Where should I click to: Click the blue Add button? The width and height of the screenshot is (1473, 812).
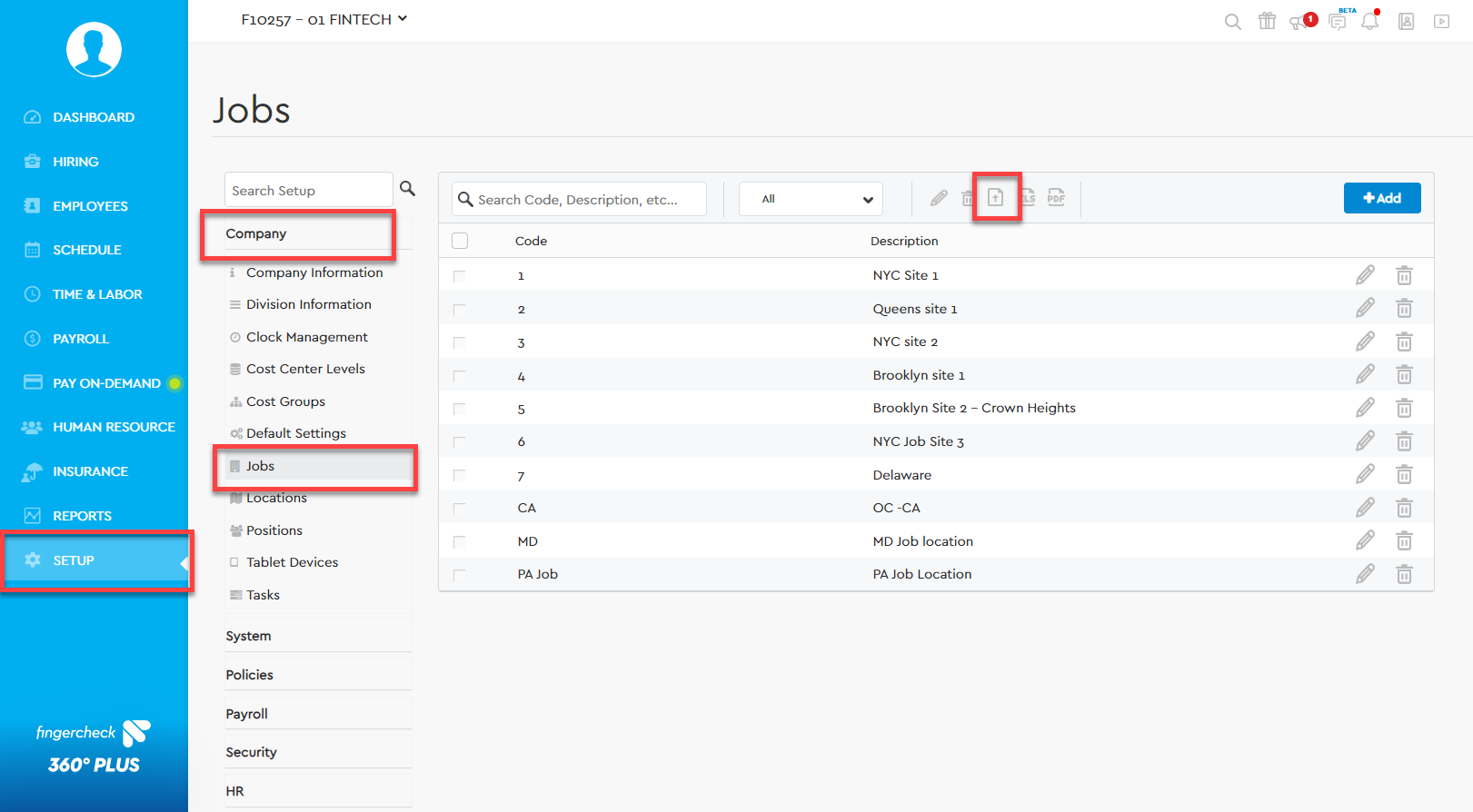coord(1382,198)
